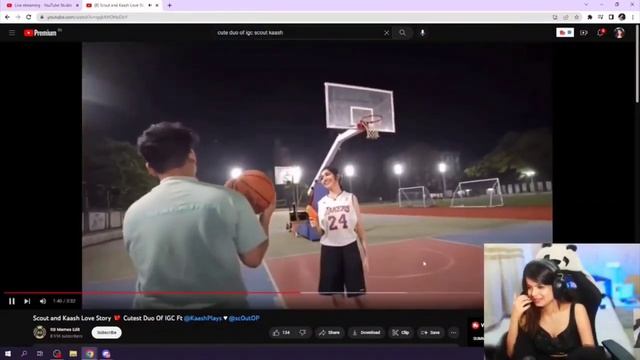Create a Clip of the video
This screenshot has height=360, width=640.
(401, 333)
